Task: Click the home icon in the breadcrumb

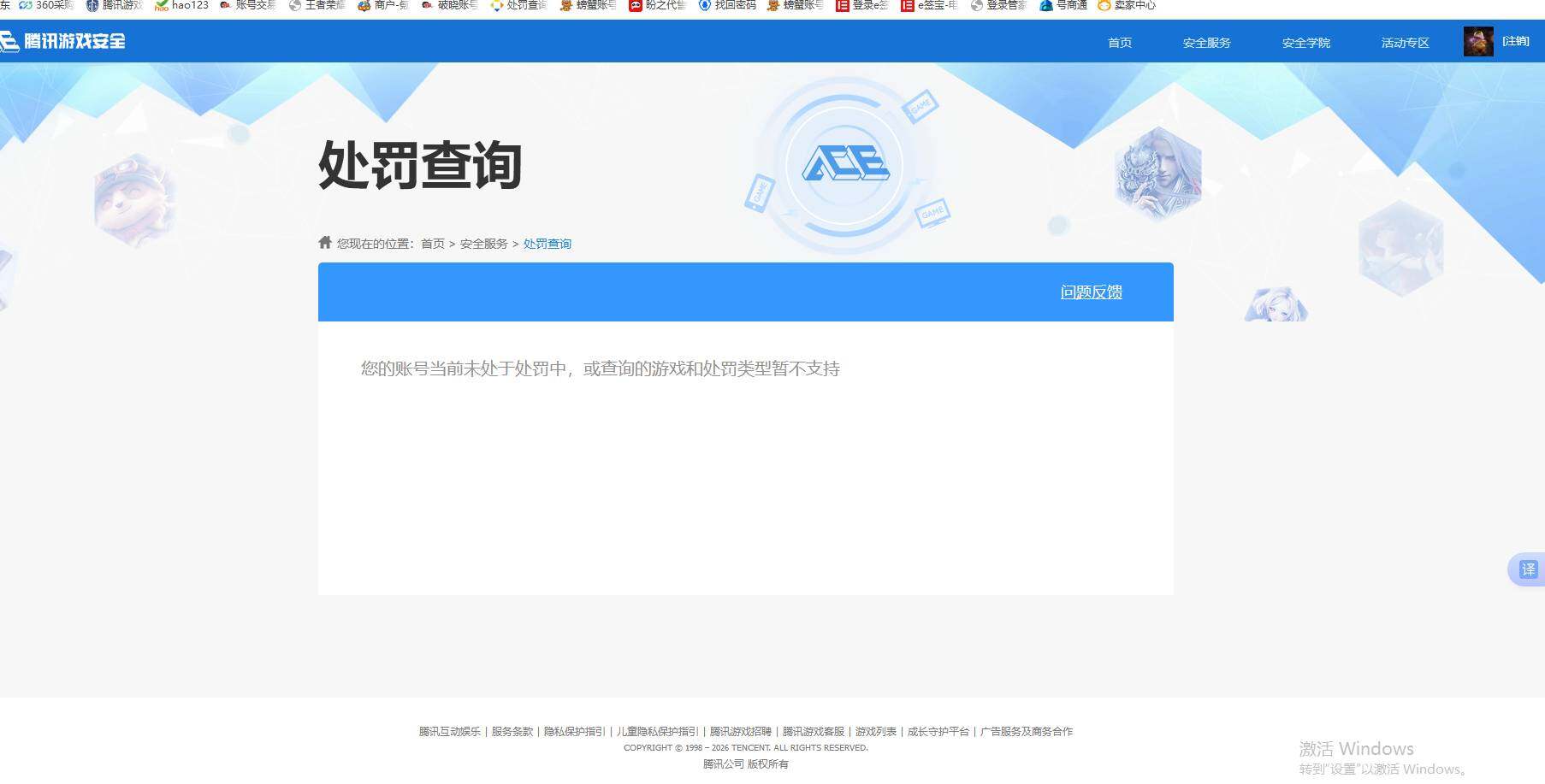Action: (x=325, y=242)
